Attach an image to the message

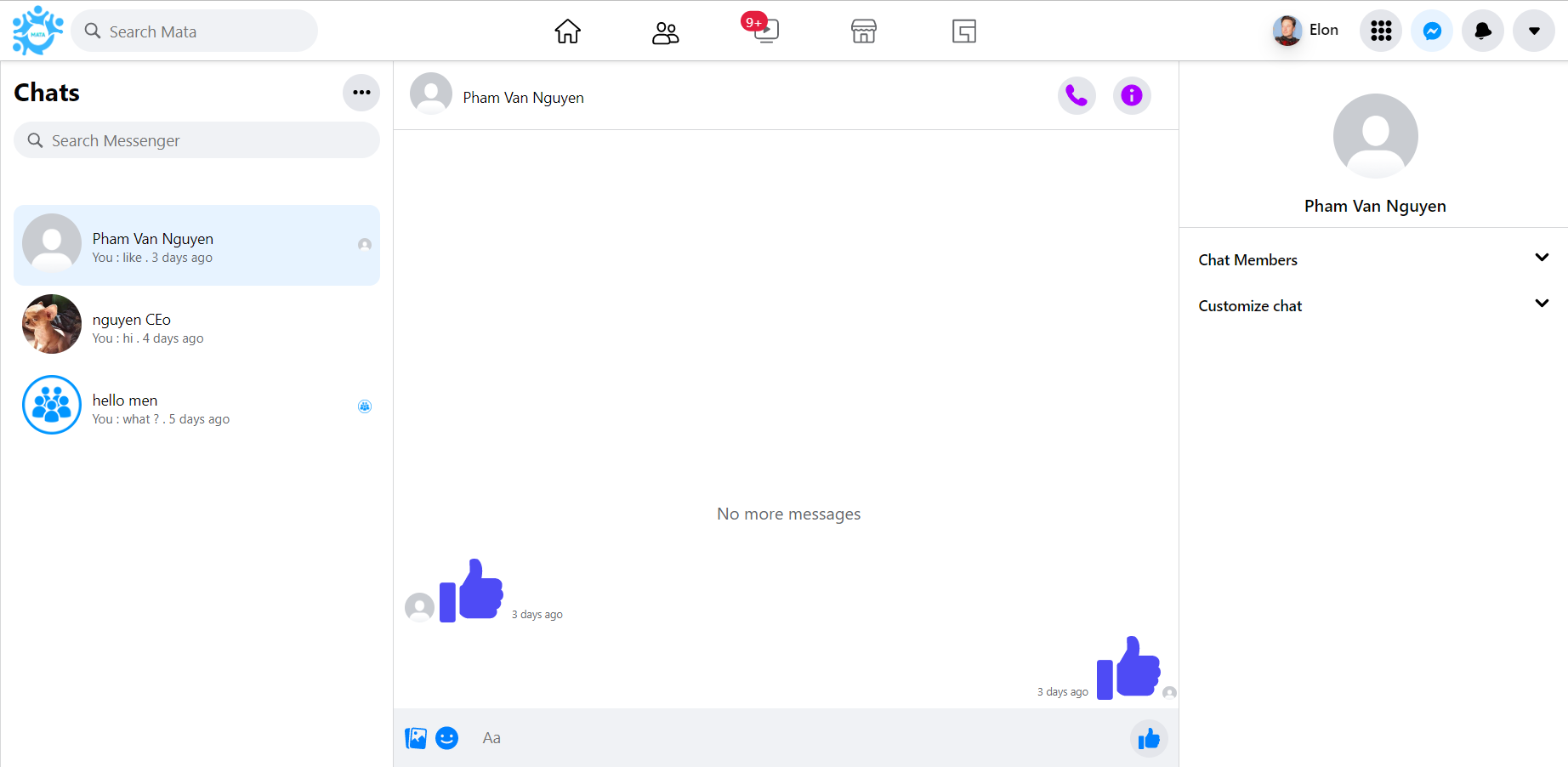416,738
